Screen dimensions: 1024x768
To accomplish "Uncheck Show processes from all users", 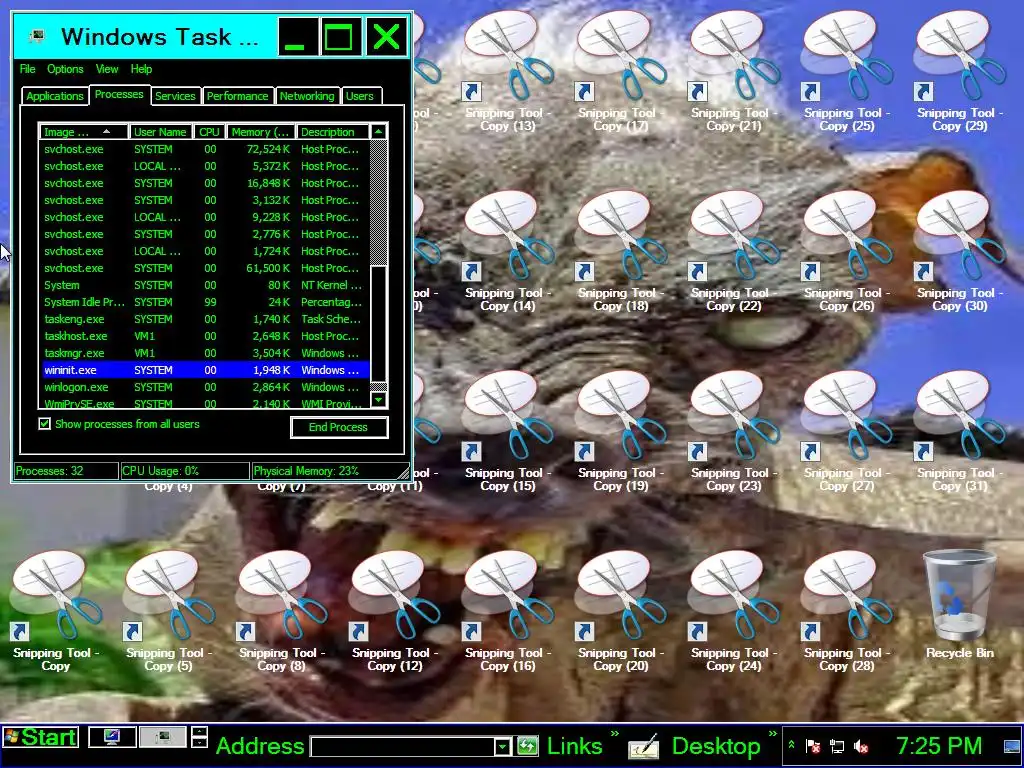I will click(x=44, y=424).
